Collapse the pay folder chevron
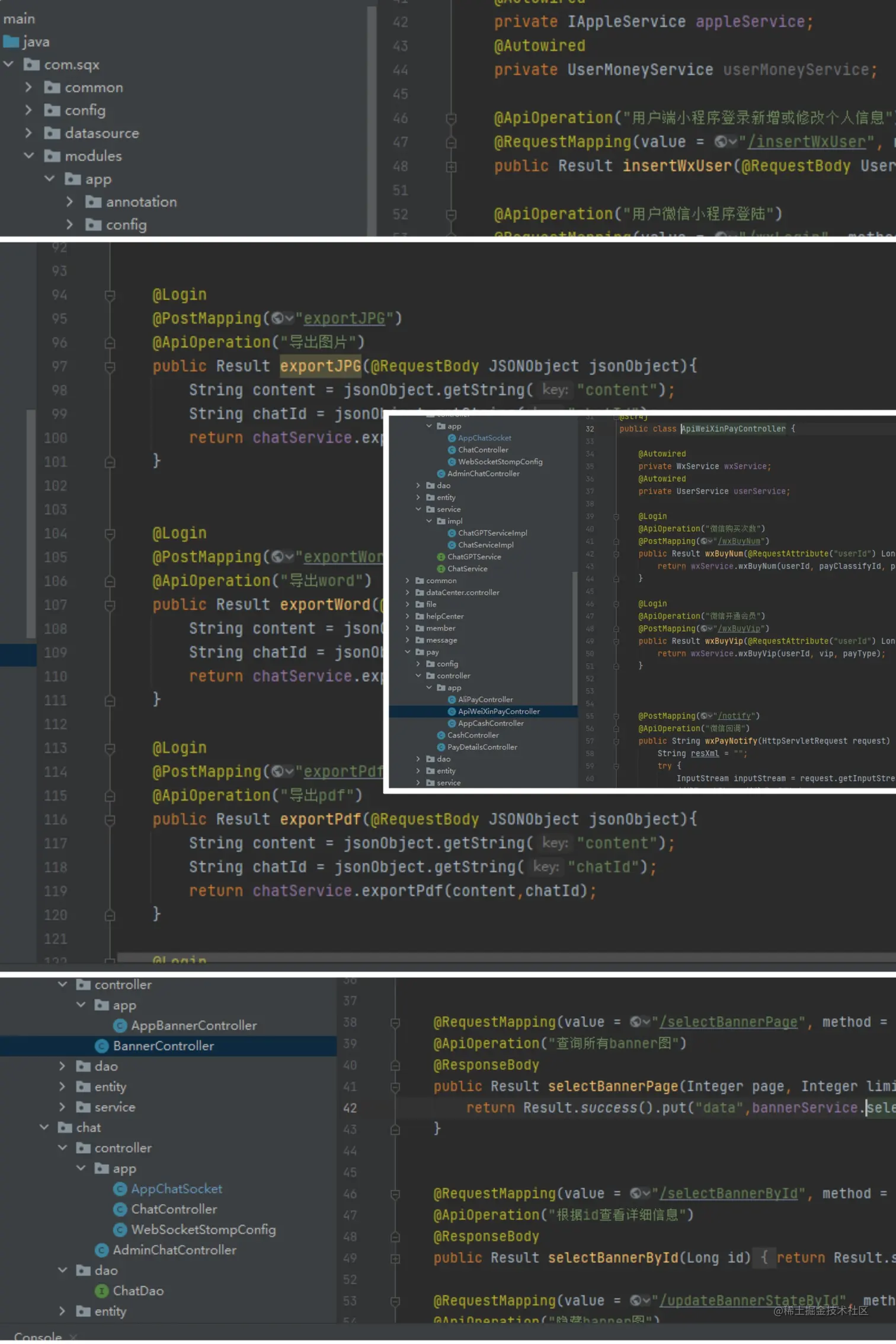This screenshot has height=1344, width=896. point(408,652)
